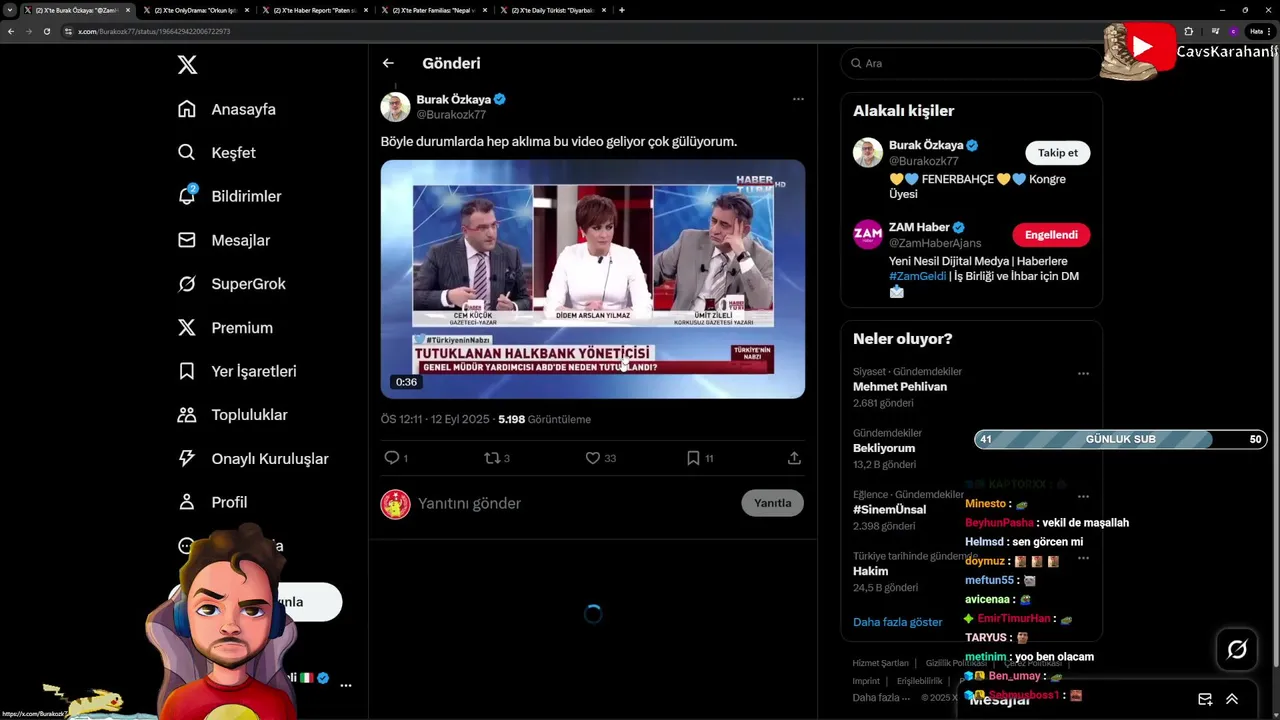
Task: Click the reply comment icon
Action: [x=391, y=458]
